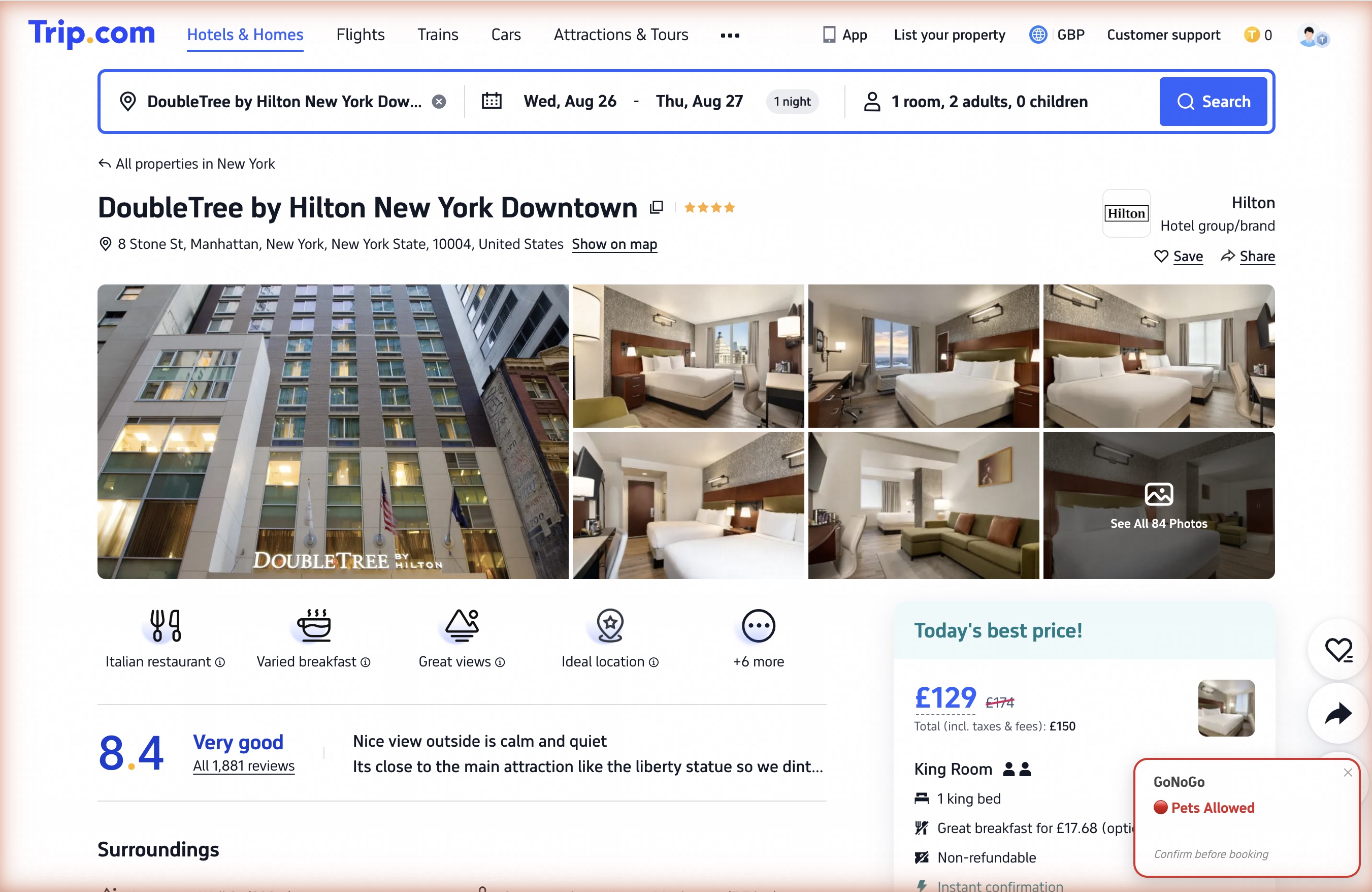
Task: Click the Save text link
Action: 1188,256
